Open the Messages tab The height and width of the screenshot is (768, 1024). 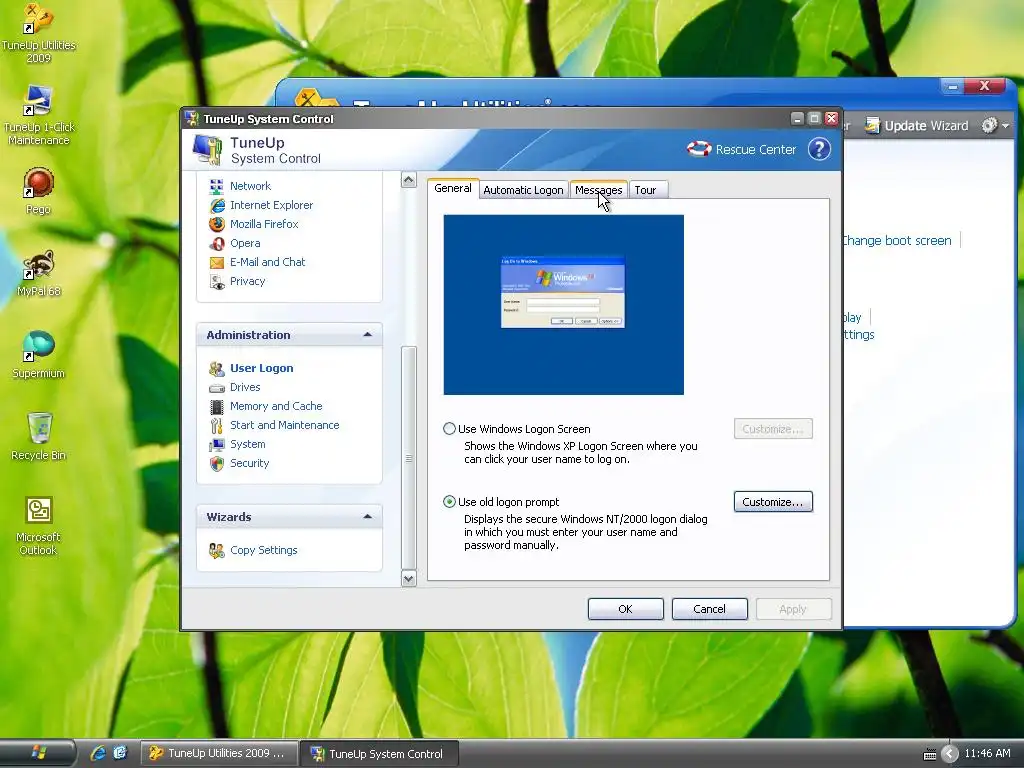pyautogui.click(x=598, y=190)
